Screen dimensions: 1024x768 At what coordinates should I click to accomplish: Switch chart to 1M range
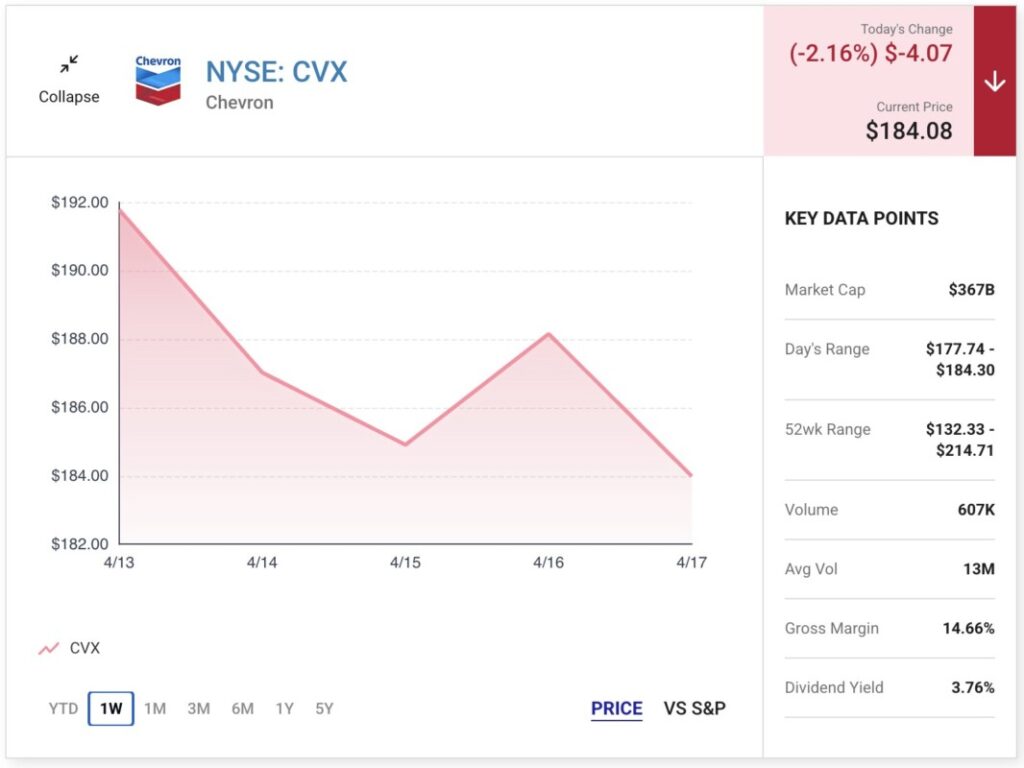tap(155, 709)
